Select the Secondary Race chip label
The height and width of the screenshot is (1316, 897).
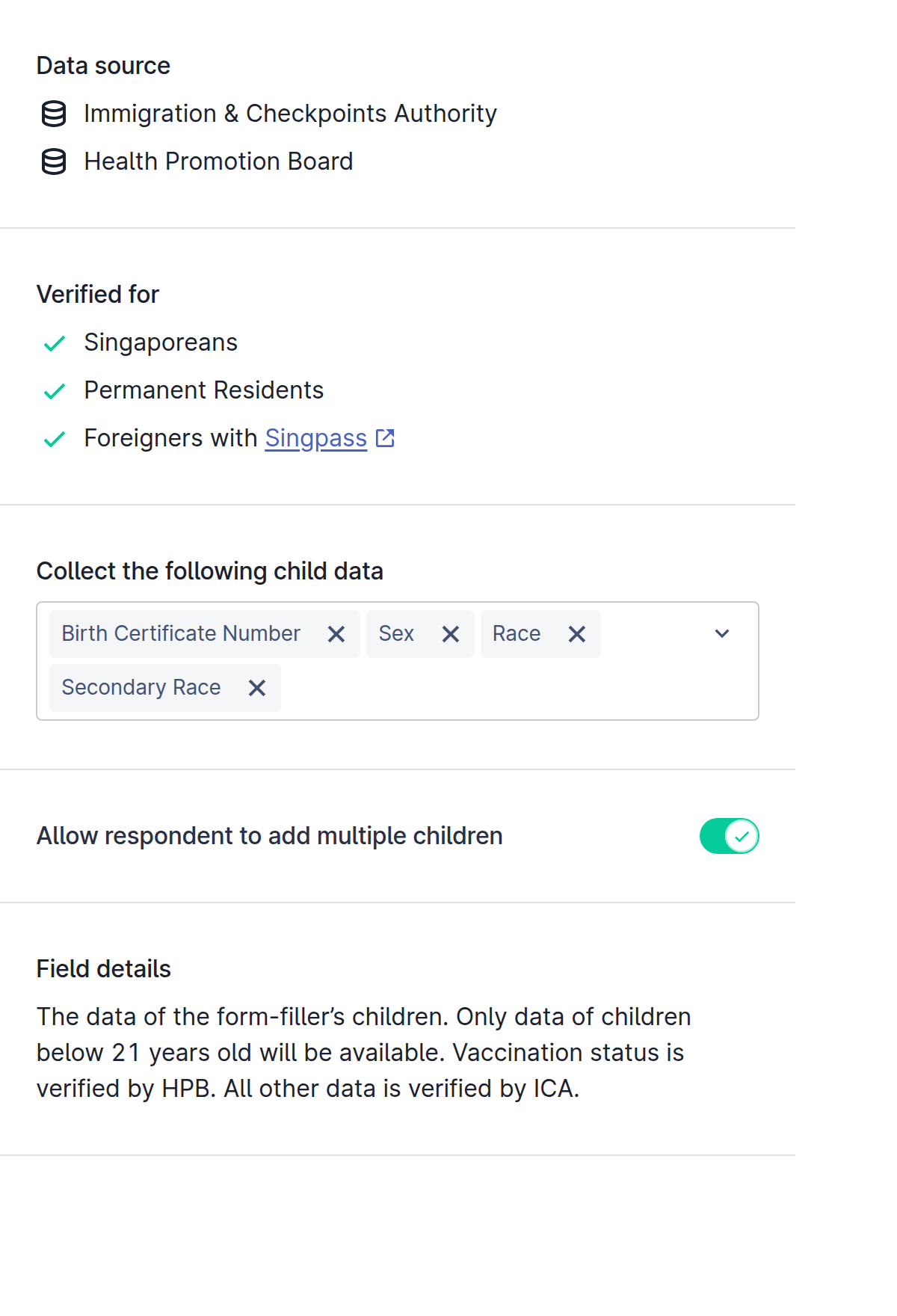141,688
